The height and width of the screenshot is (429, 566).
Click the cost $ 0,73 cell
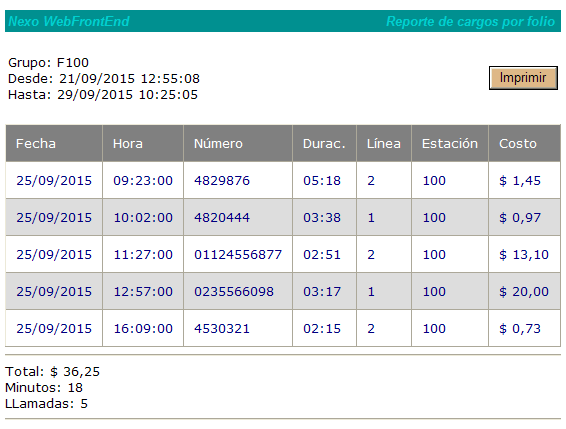pos(524,328)
